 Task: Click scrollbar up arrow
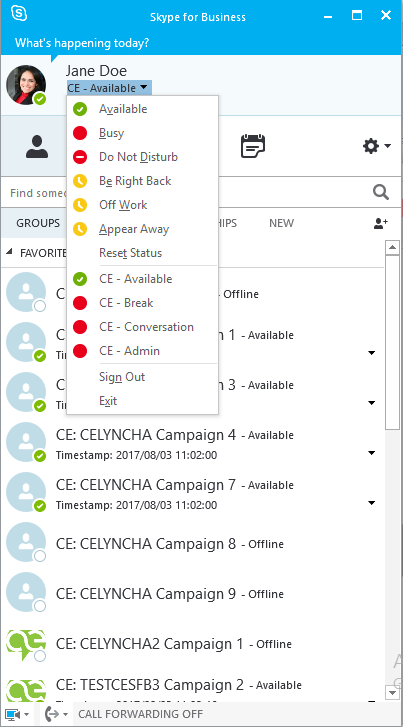(392, 248)
